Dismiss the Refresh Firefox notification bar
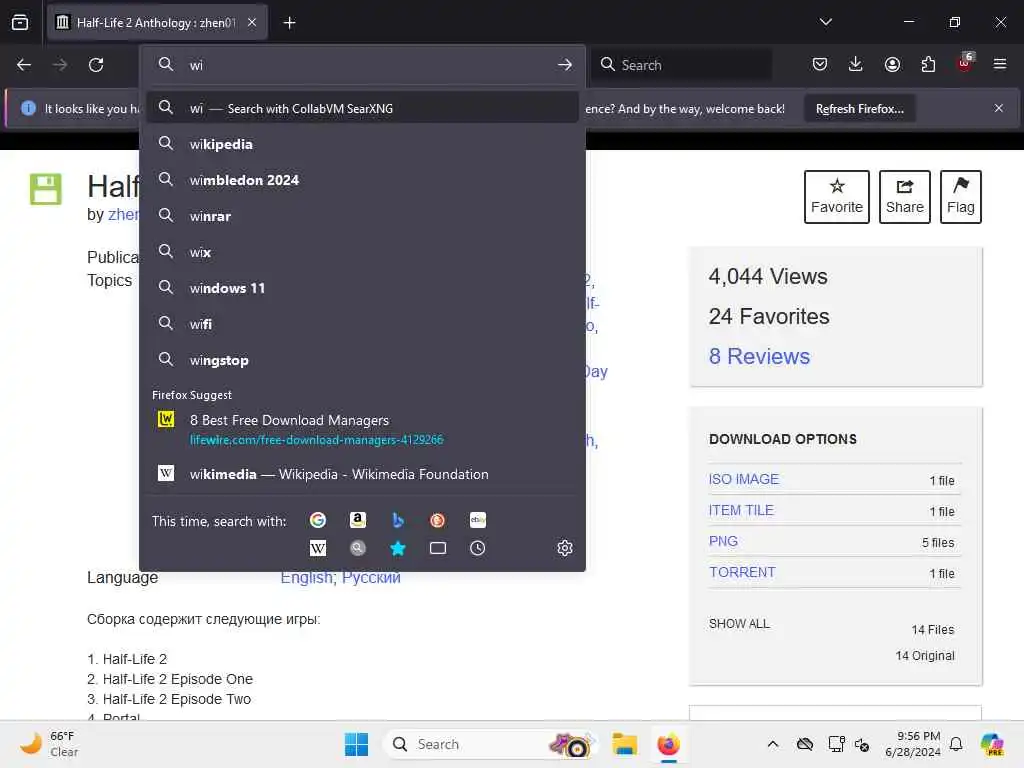This screenshot has width=1024, height=768. pyautogui.click(x=999, y=108)
